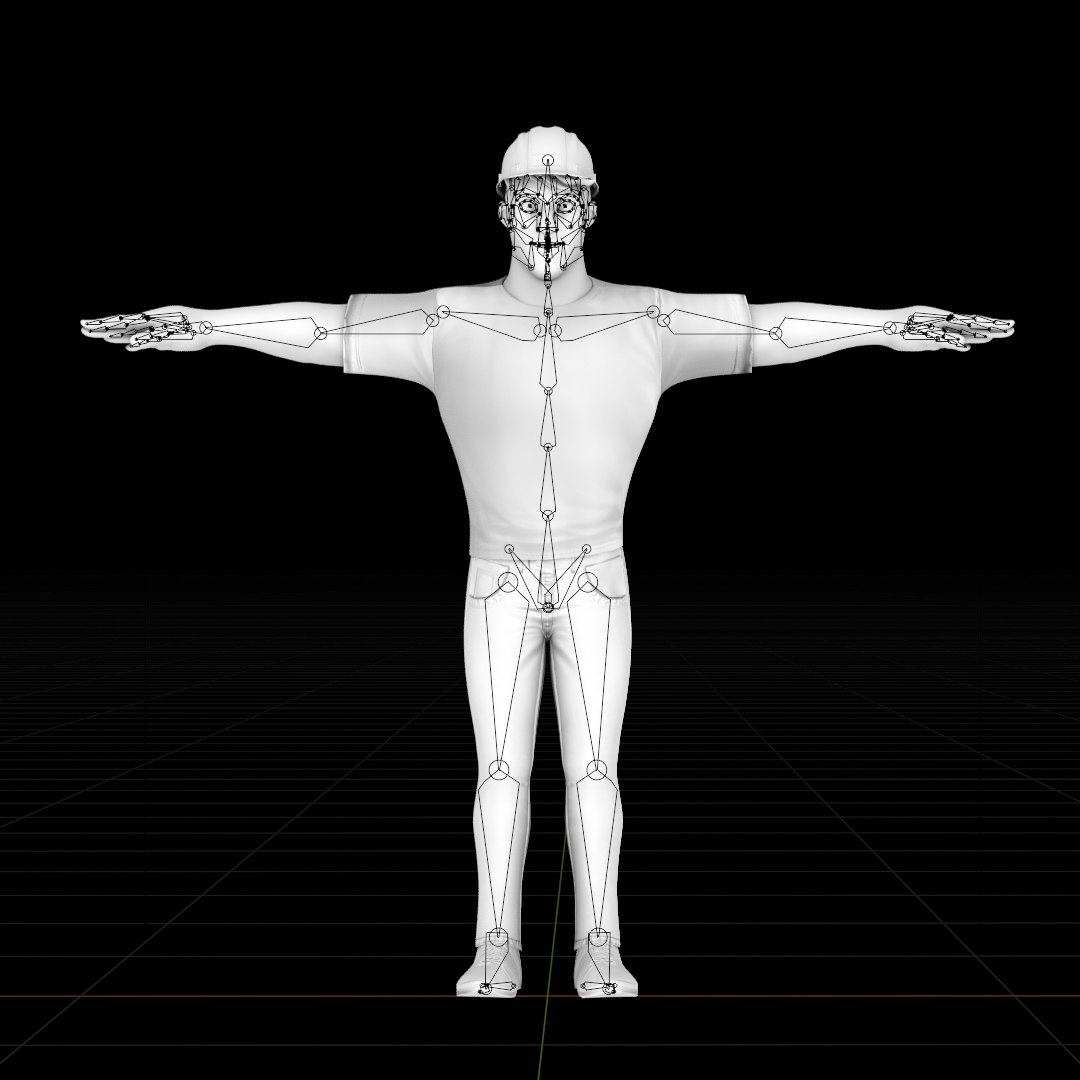Select the middle spine joint on the torso
Viewport: 1080px width, 1080px height.
click(x=548, y=448)
